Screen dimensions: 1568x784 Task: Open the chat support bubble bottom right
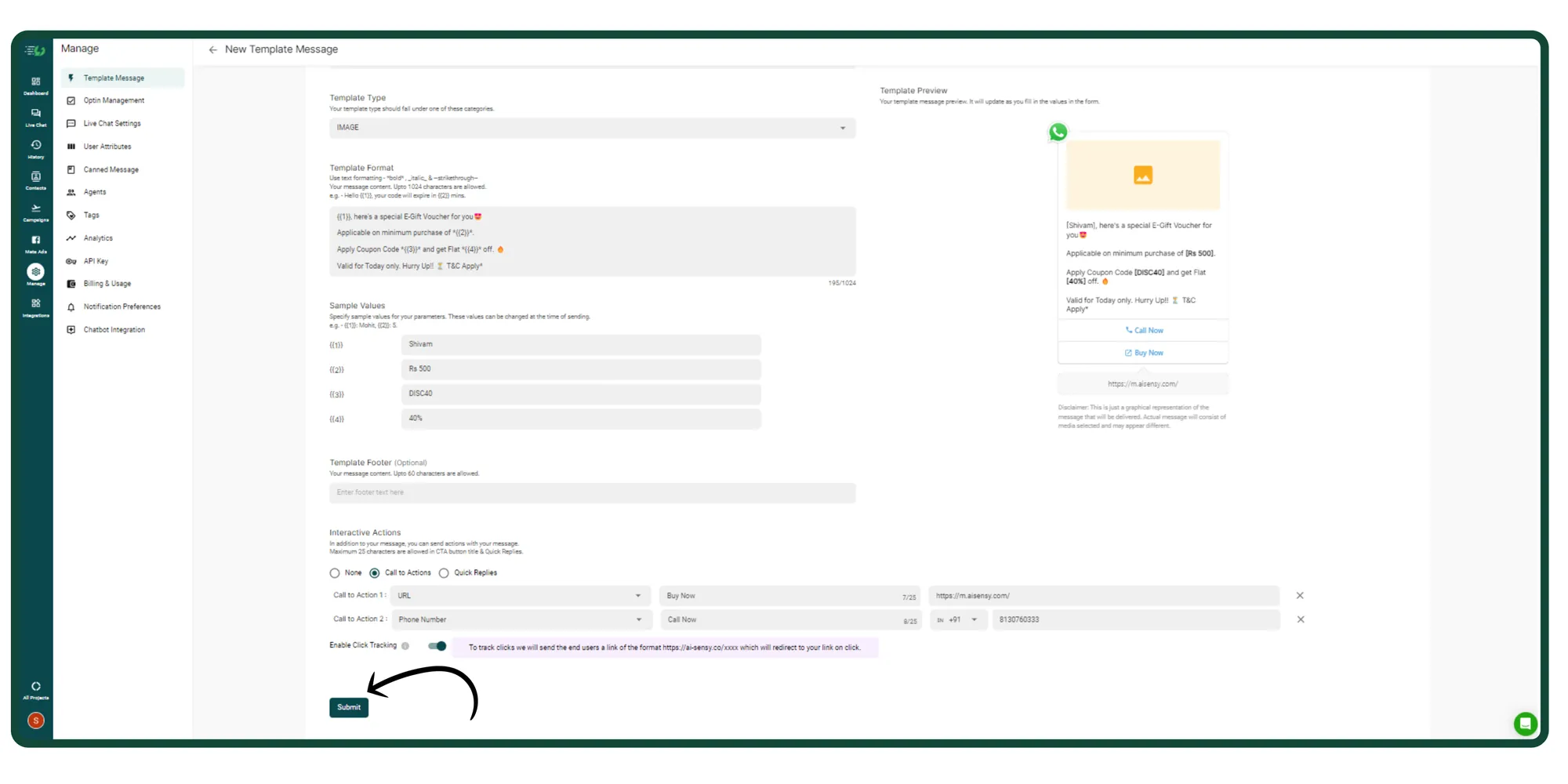coord(1525,724)
